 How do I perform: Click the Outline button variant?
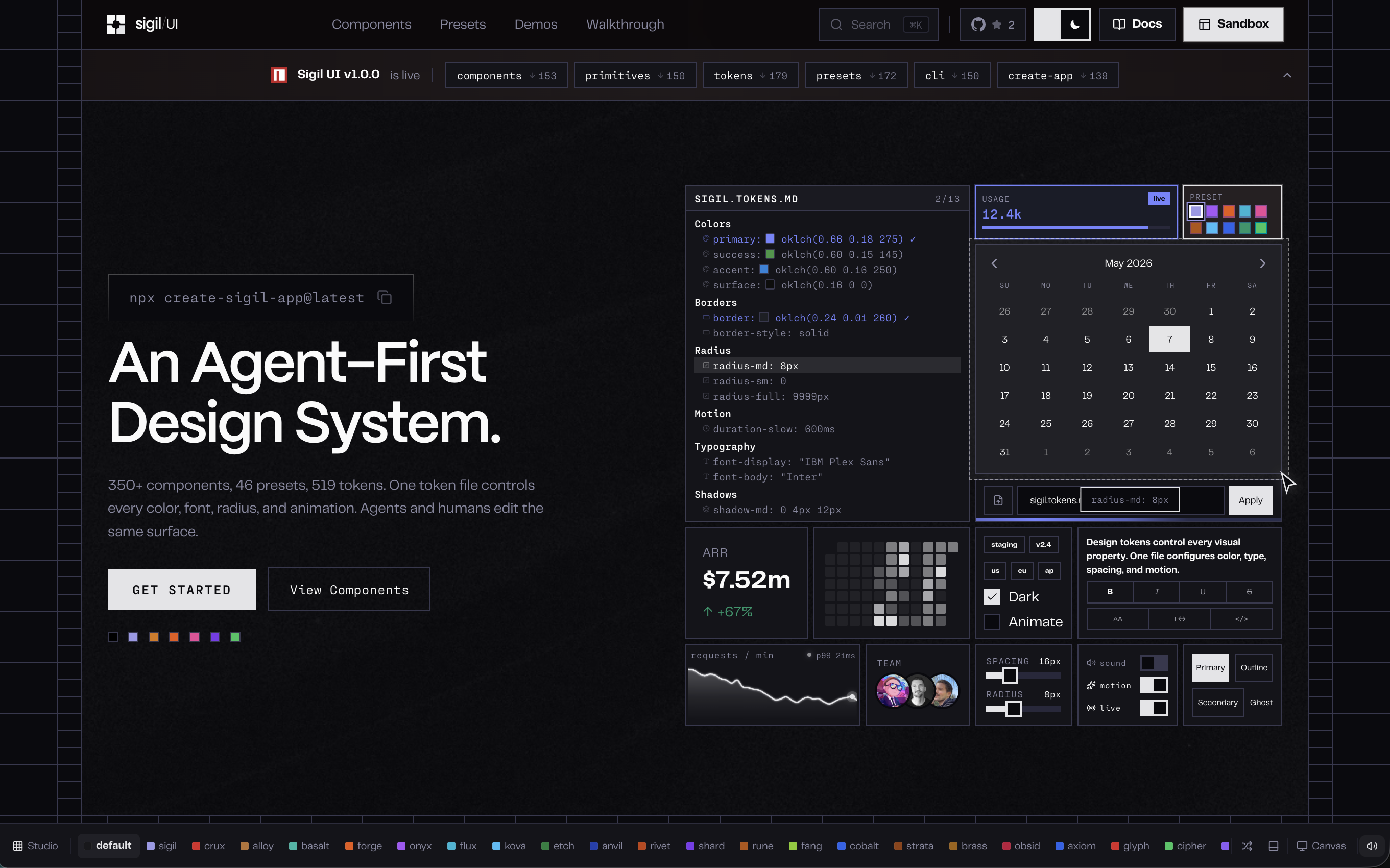[x=1253, y=668]
